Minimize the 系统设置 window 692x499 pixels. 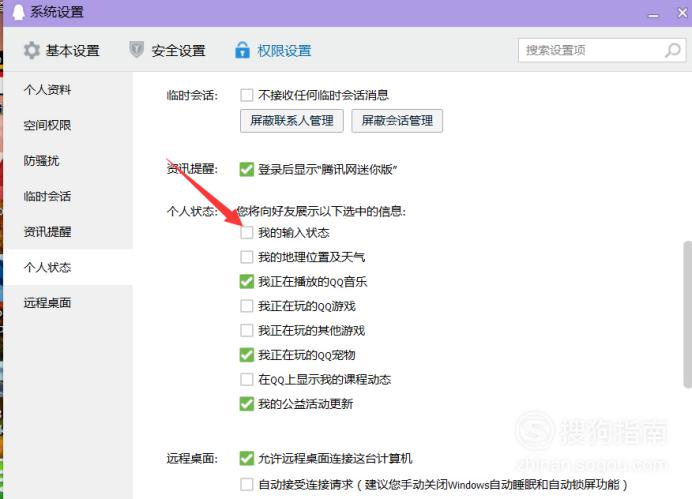[654, 15]
